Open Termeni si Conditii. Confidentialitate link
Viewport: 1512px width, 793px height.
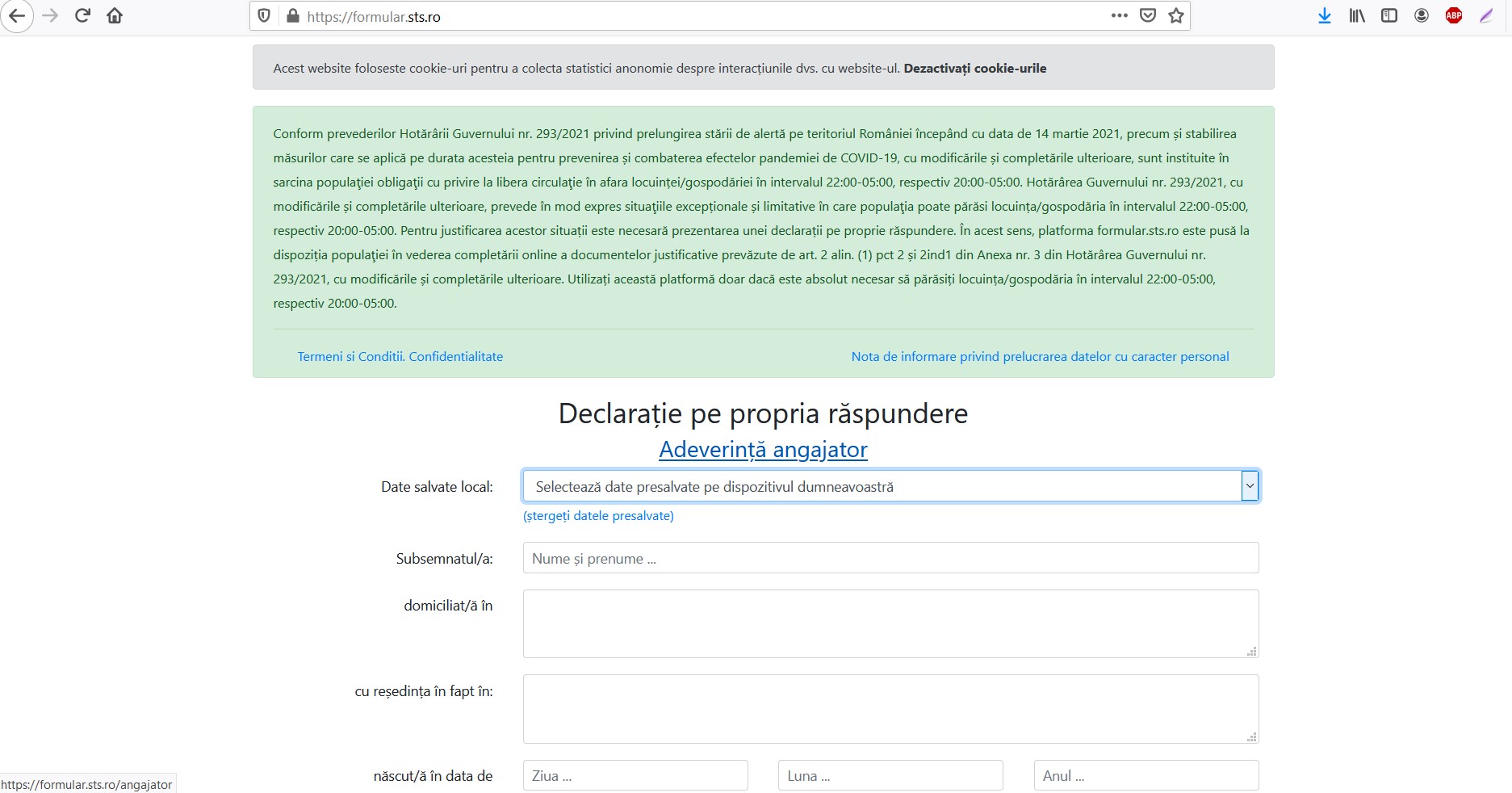coord(400,357)
